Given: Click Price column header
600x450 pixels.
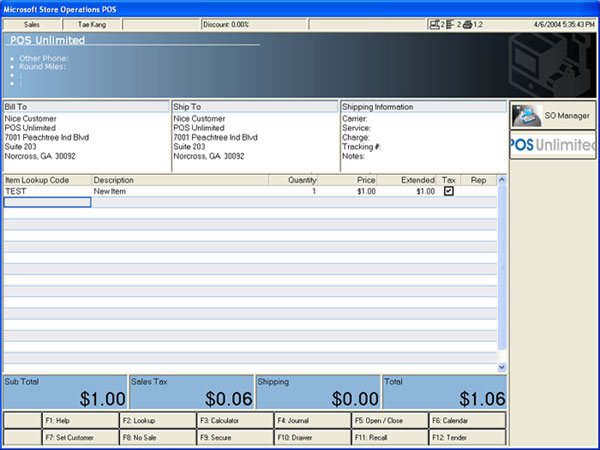Looking at the screenshot, I should 347,180.
